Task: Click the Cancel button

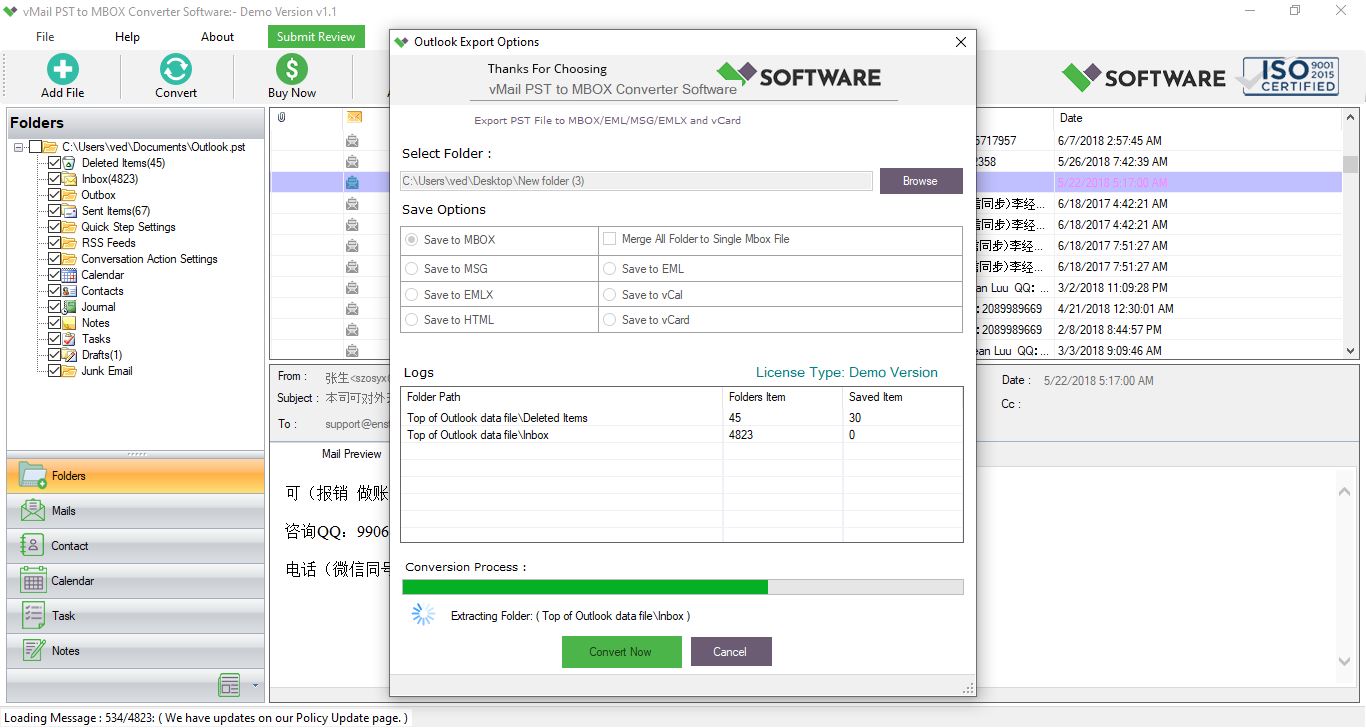Action: click(730, 652)
